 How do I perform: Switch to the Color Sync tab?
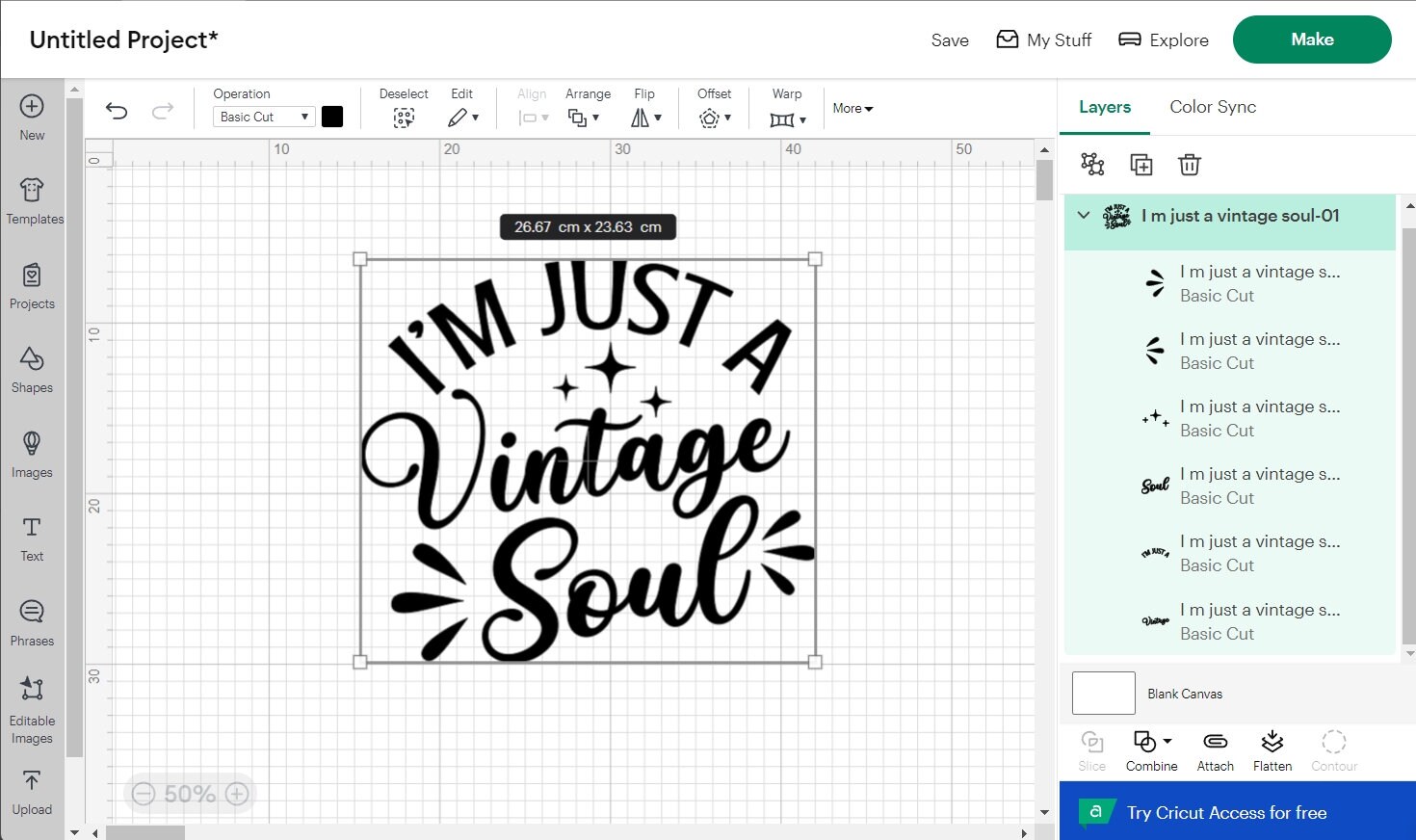coord(1213,107)
